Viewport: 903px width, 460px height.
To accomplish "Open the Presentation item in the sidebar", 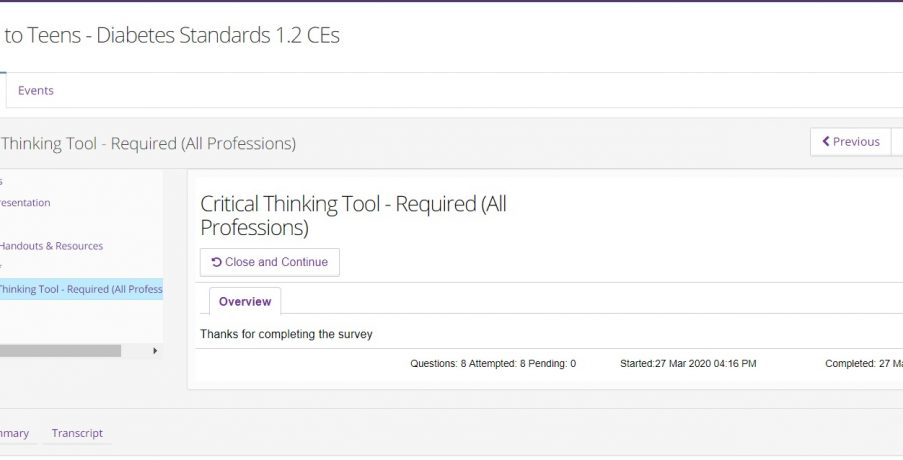I will click(x=25, y=203).
